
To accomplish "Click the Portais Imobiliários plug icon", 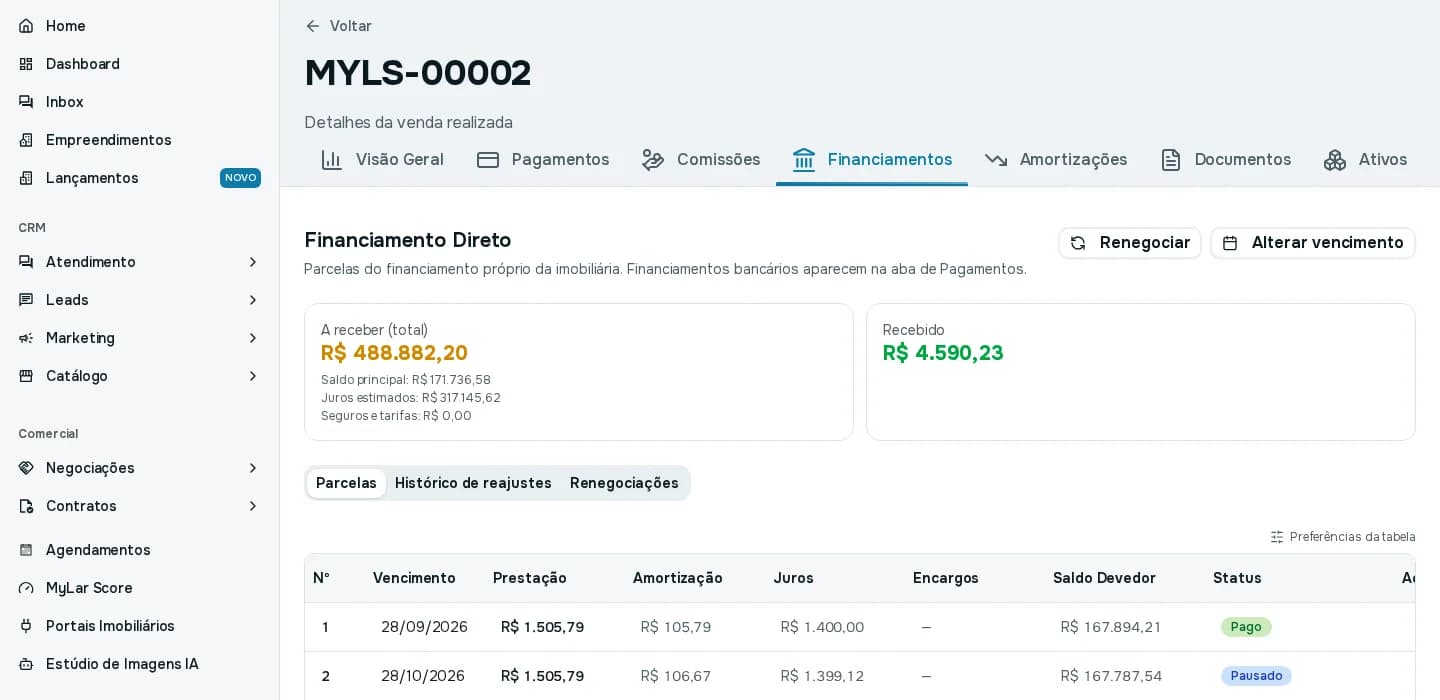I will pos(26,626).
